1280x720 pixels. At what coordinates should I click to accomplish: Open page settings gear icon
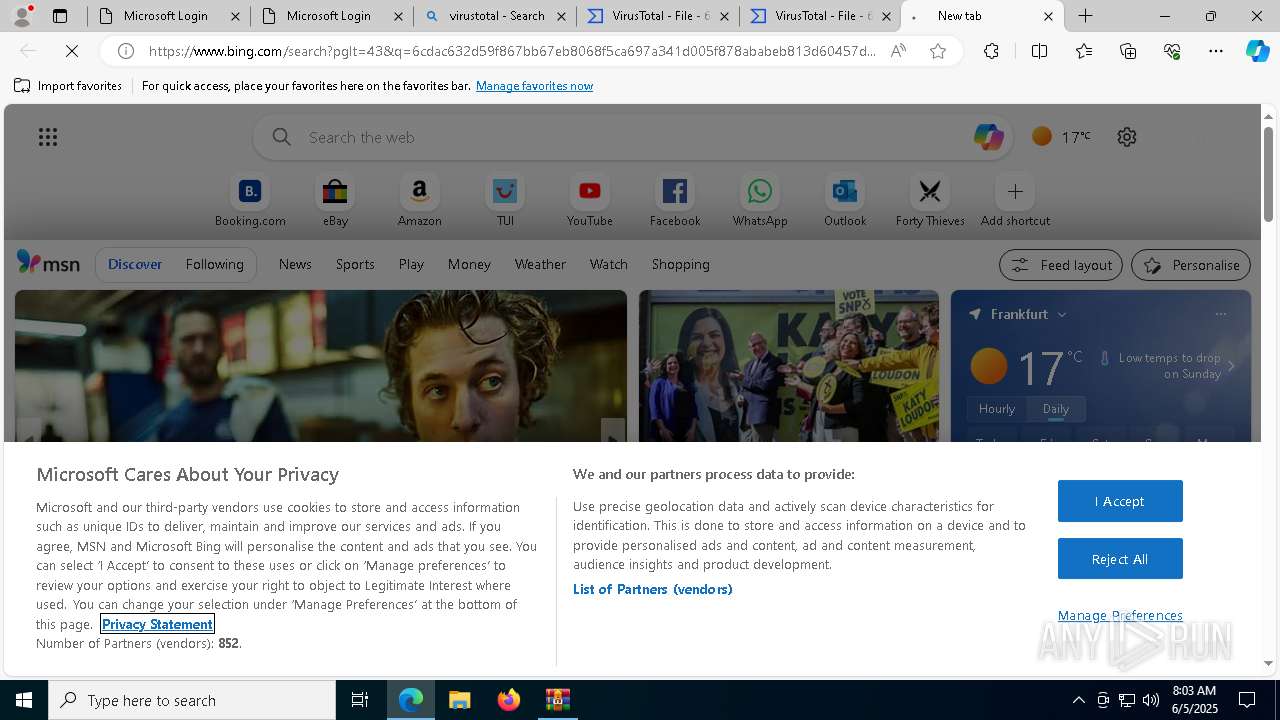(1127, 137)
